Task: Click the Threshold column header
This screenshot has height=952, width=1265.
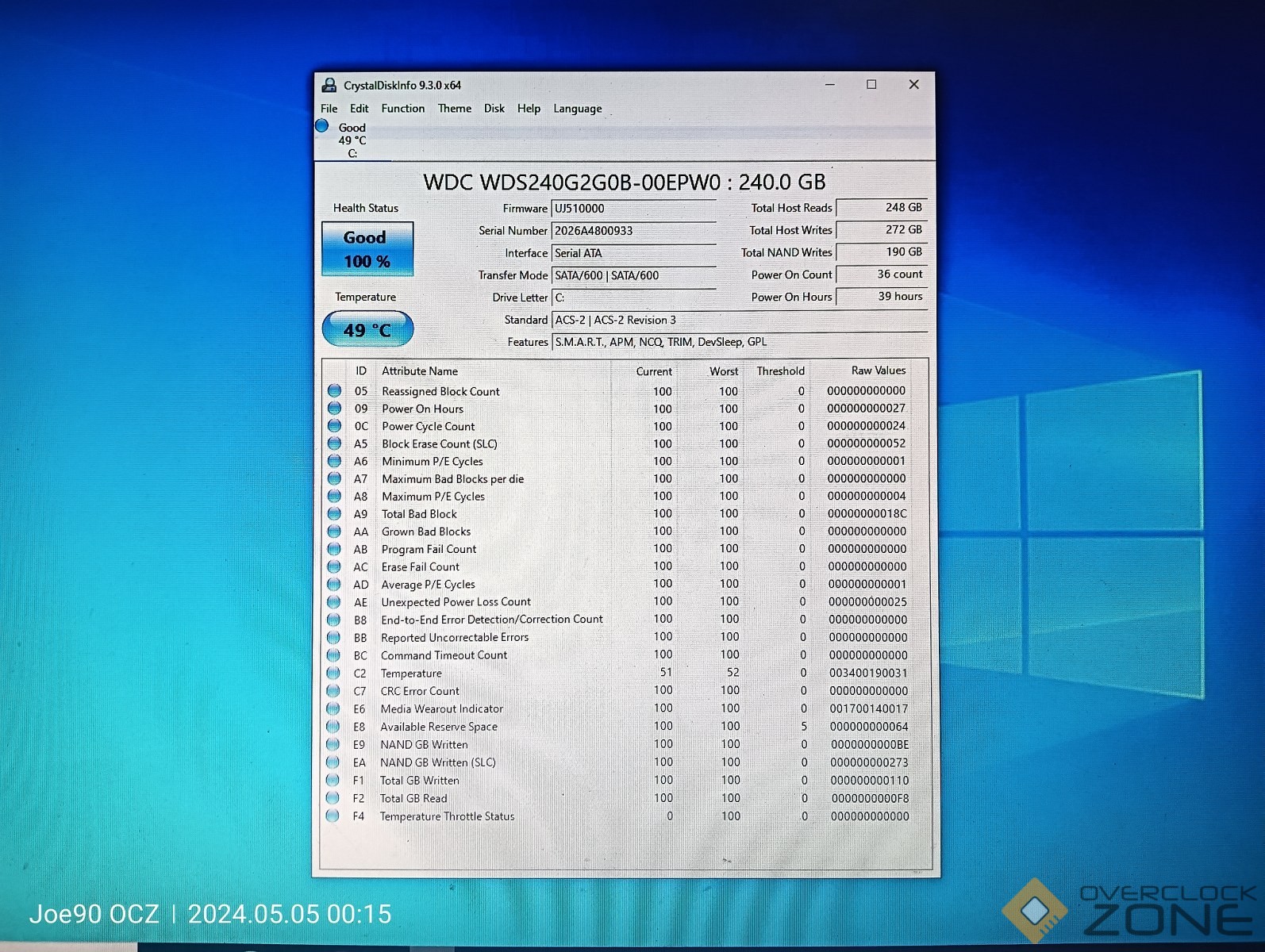Action: pos(780,370)
